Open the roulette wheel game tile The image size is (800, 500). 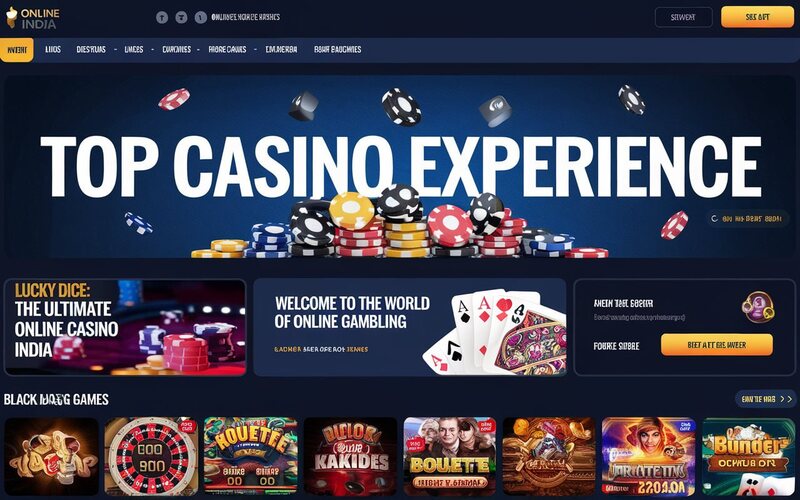[151, 456]
